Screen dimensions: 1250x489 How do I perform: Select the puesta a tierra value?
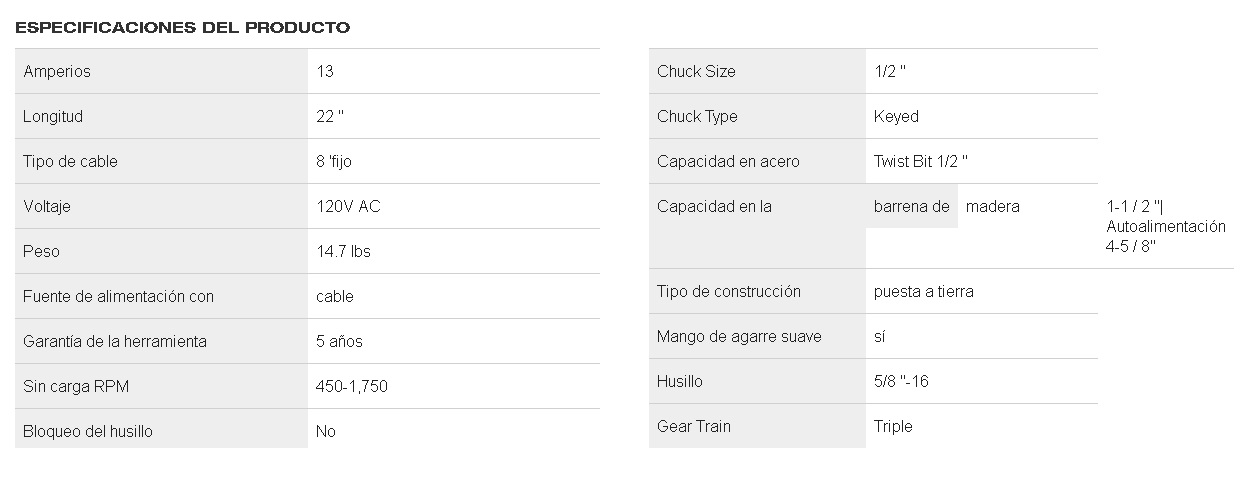924,291
